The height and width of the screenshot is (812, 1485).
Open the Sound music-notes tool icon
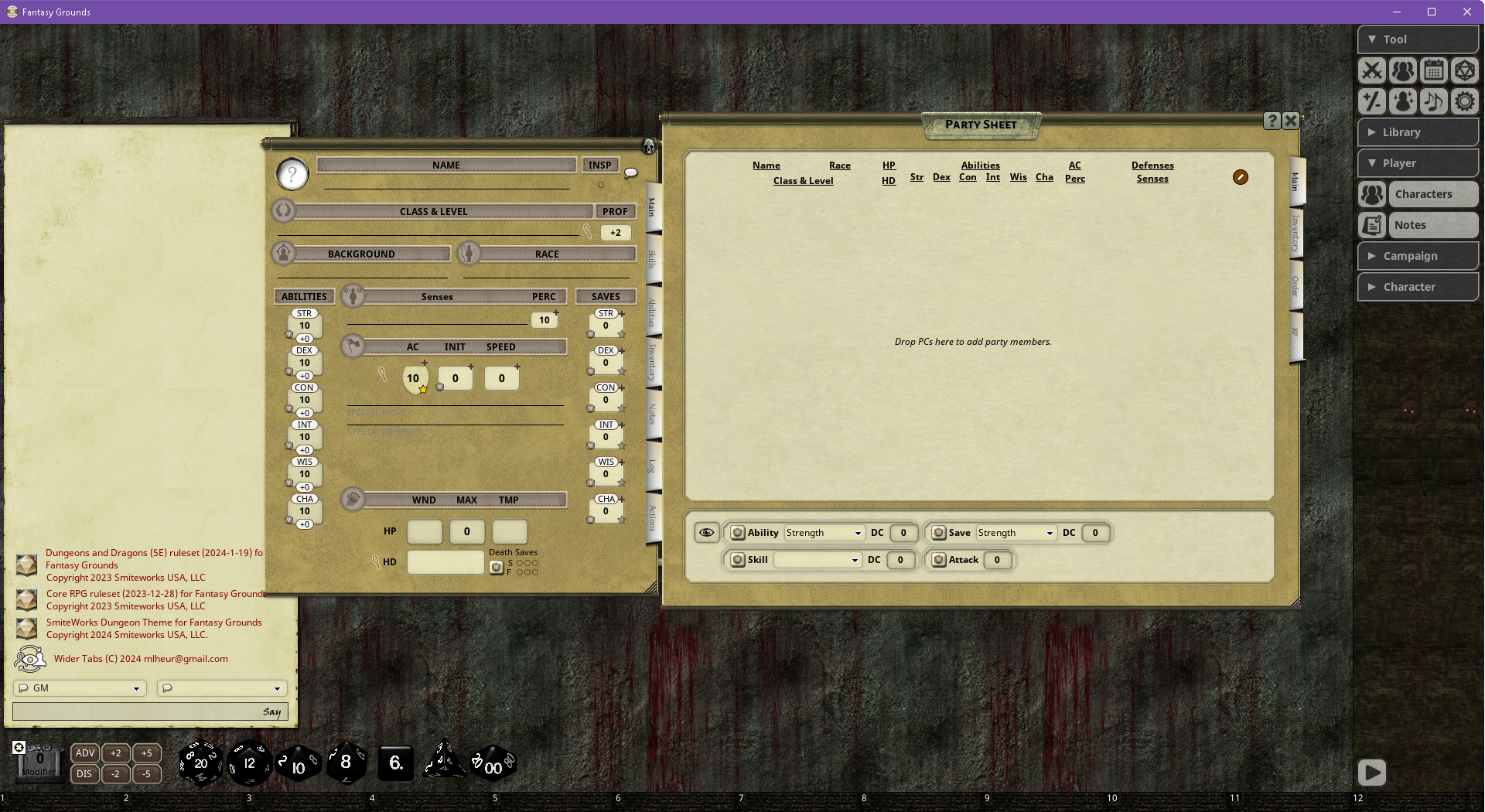point(1434,101)
